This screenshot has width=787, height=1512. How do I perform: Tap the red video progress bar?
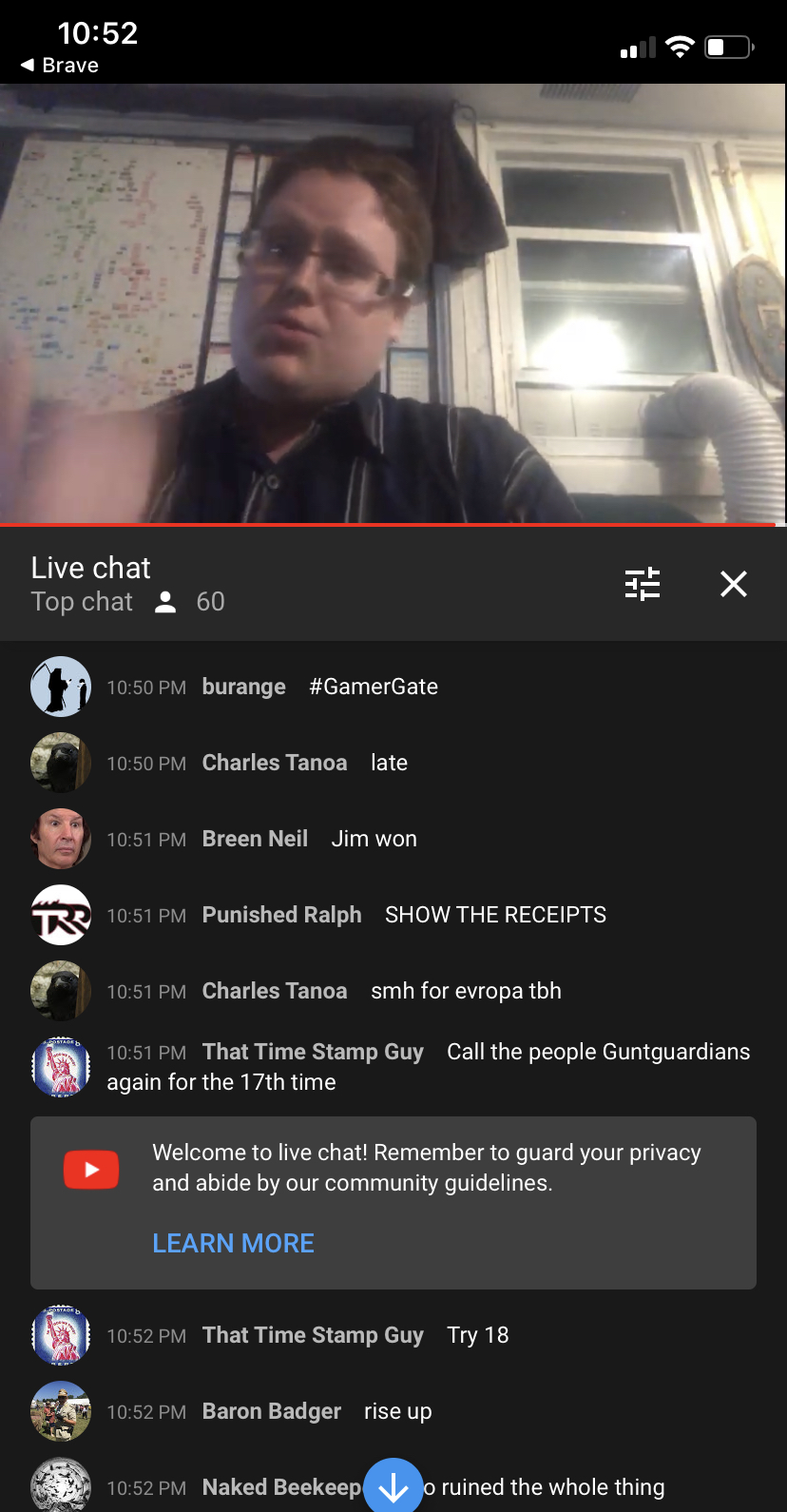pyautogui.click(x=388, y=524)
